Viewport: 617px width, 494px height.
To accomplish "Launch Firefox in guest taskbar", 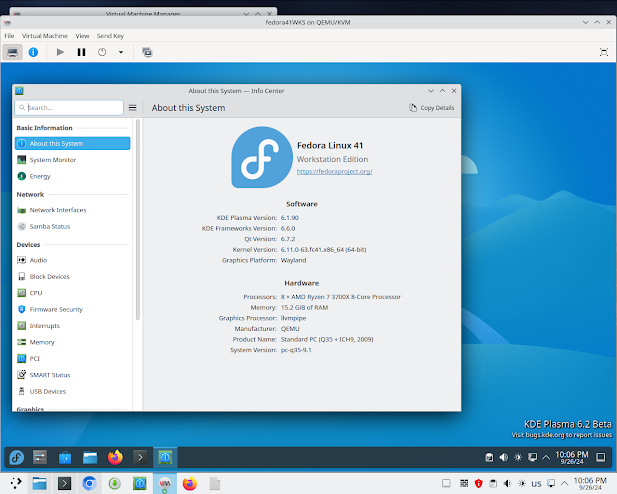I will [115, 457].
